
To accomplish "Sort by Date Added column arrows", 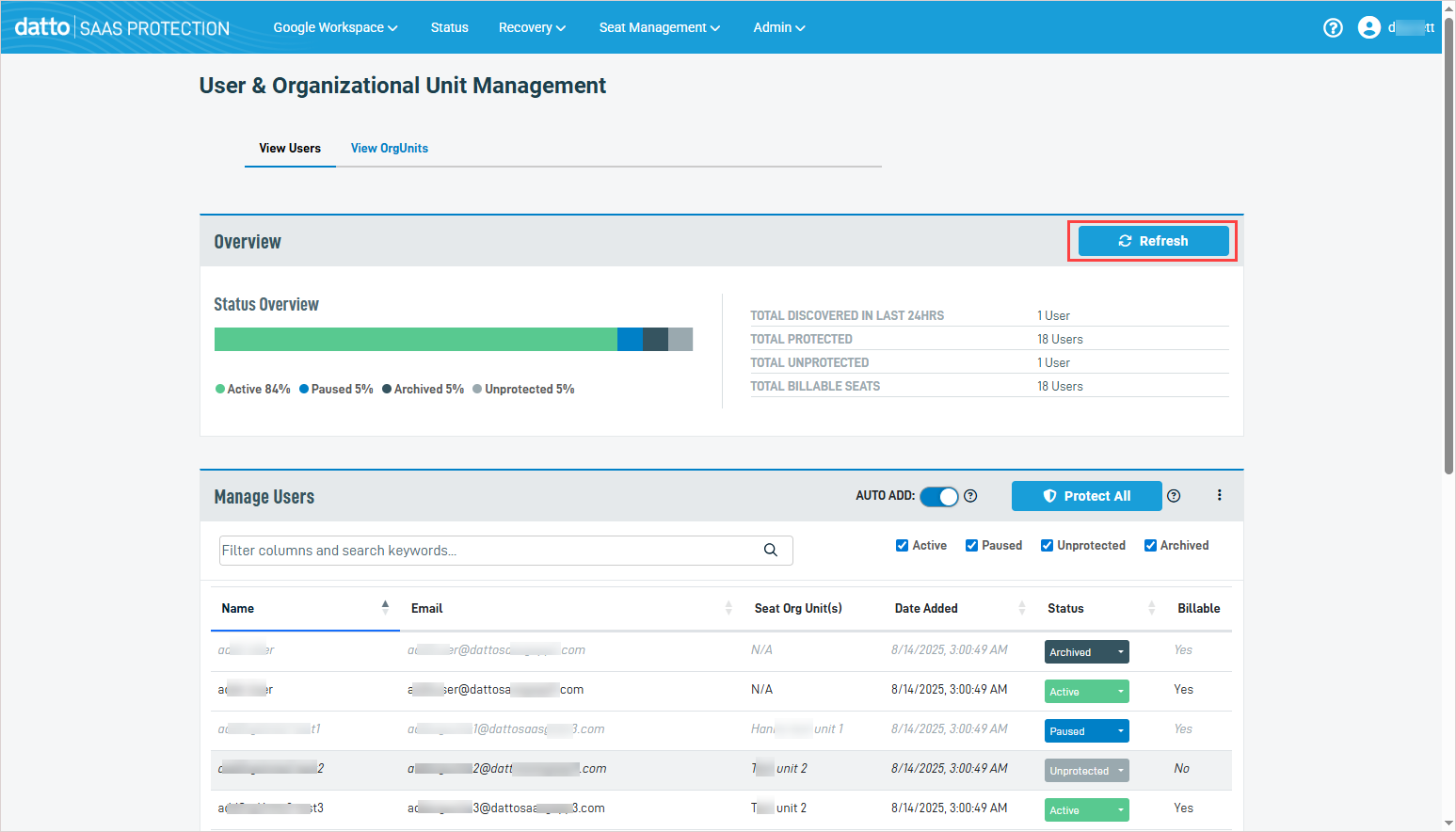I will (1022, 608).
